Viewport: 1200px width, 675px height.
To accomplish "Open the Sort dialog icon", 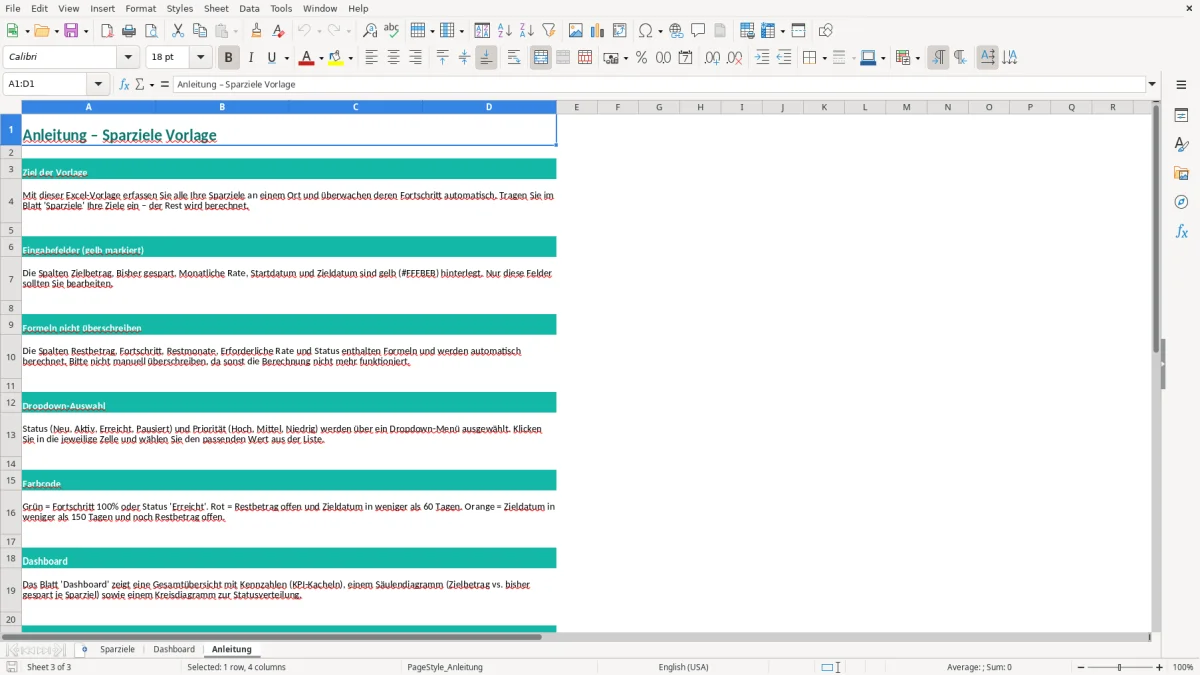I will pyautogui.click(x=482, y=31).
